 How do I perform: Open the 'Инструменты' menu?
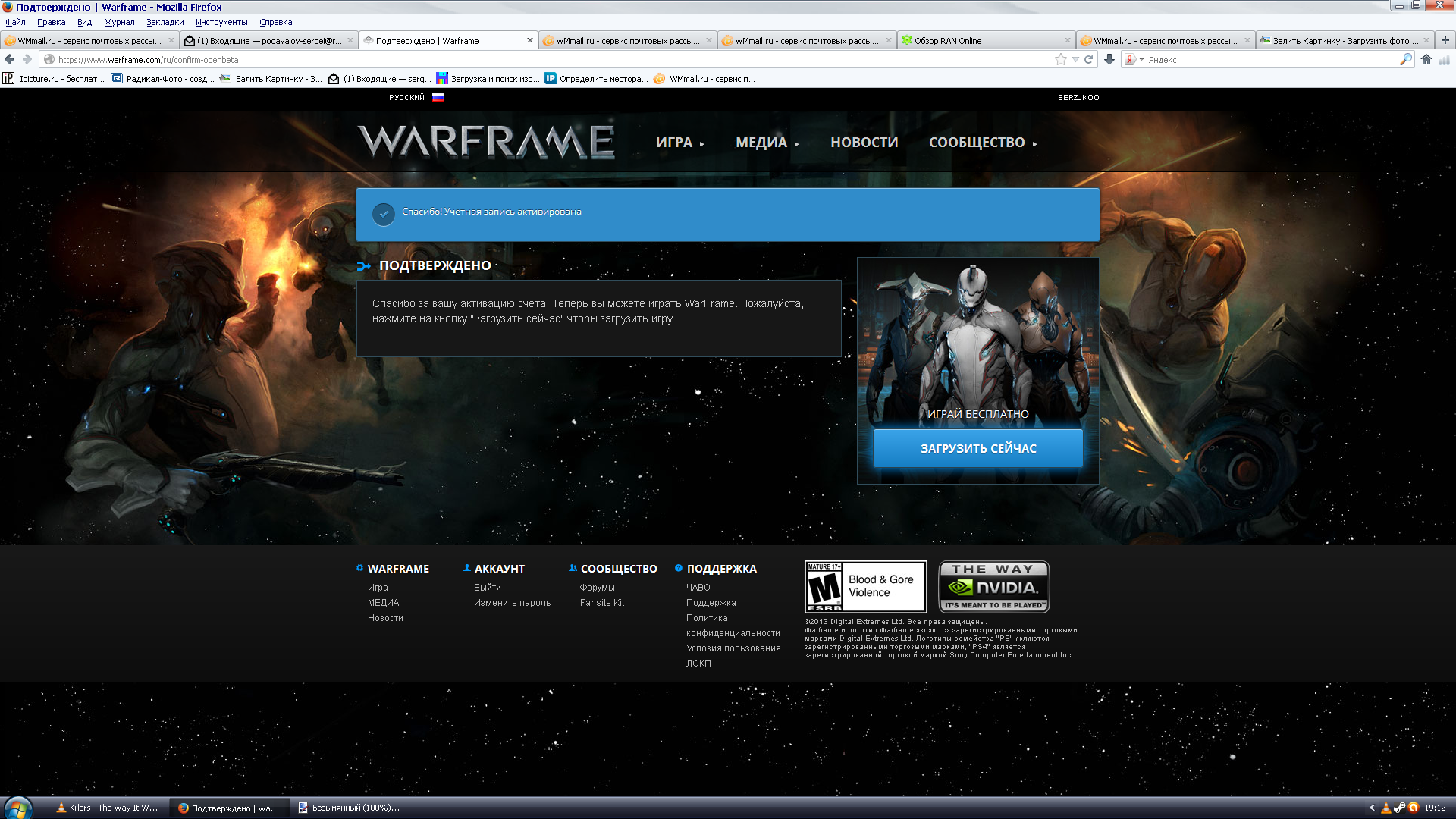point(221,22)
